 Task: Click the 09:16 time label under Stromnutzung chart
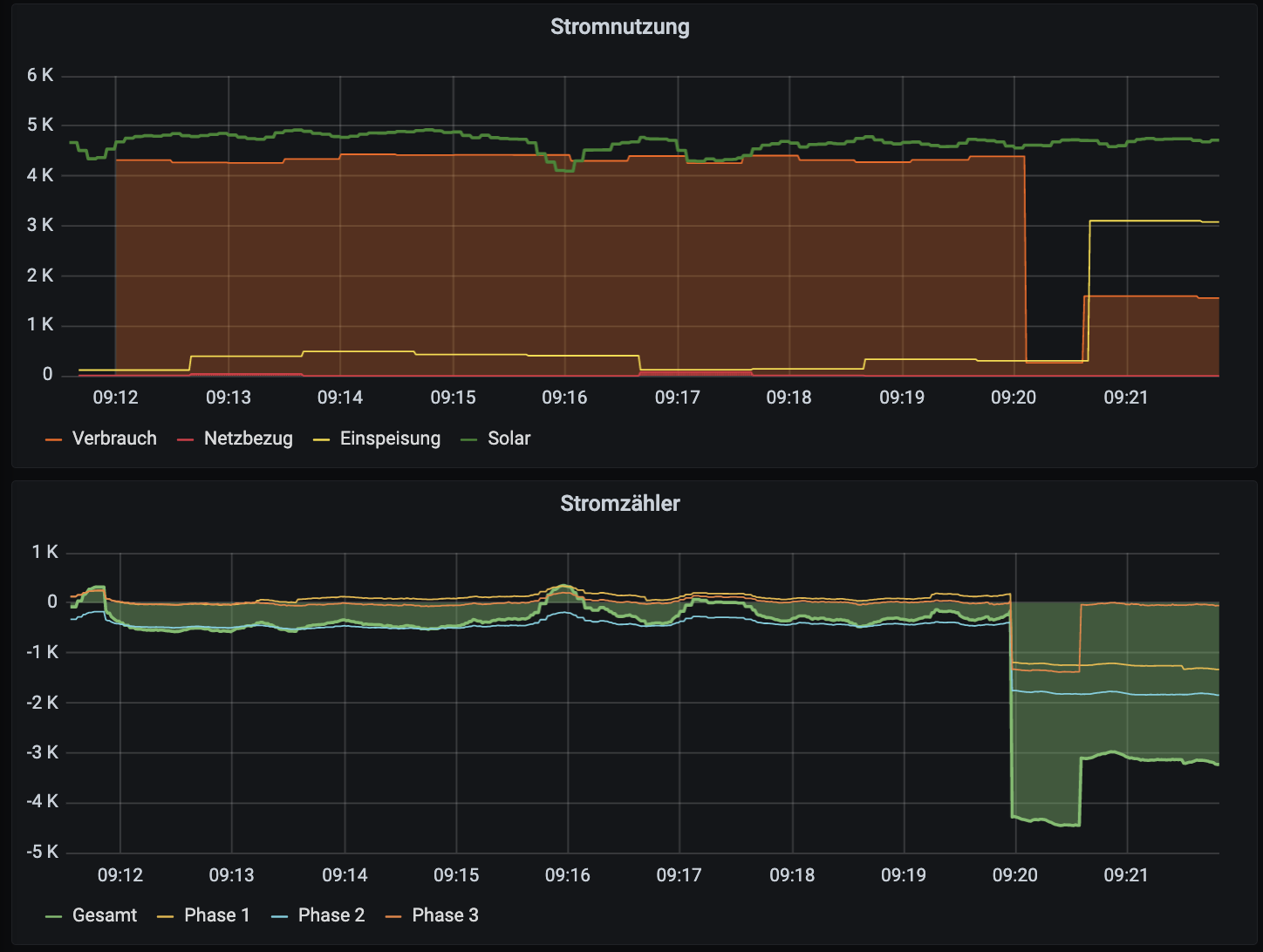565,398
